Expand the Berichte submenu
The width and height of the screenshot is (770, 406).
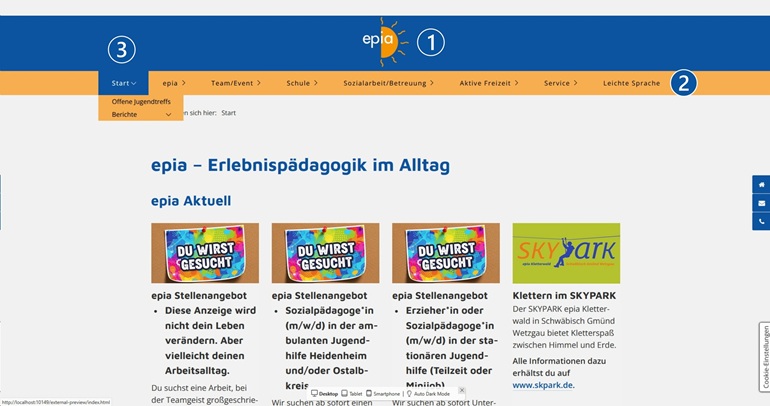coord(168,115)
